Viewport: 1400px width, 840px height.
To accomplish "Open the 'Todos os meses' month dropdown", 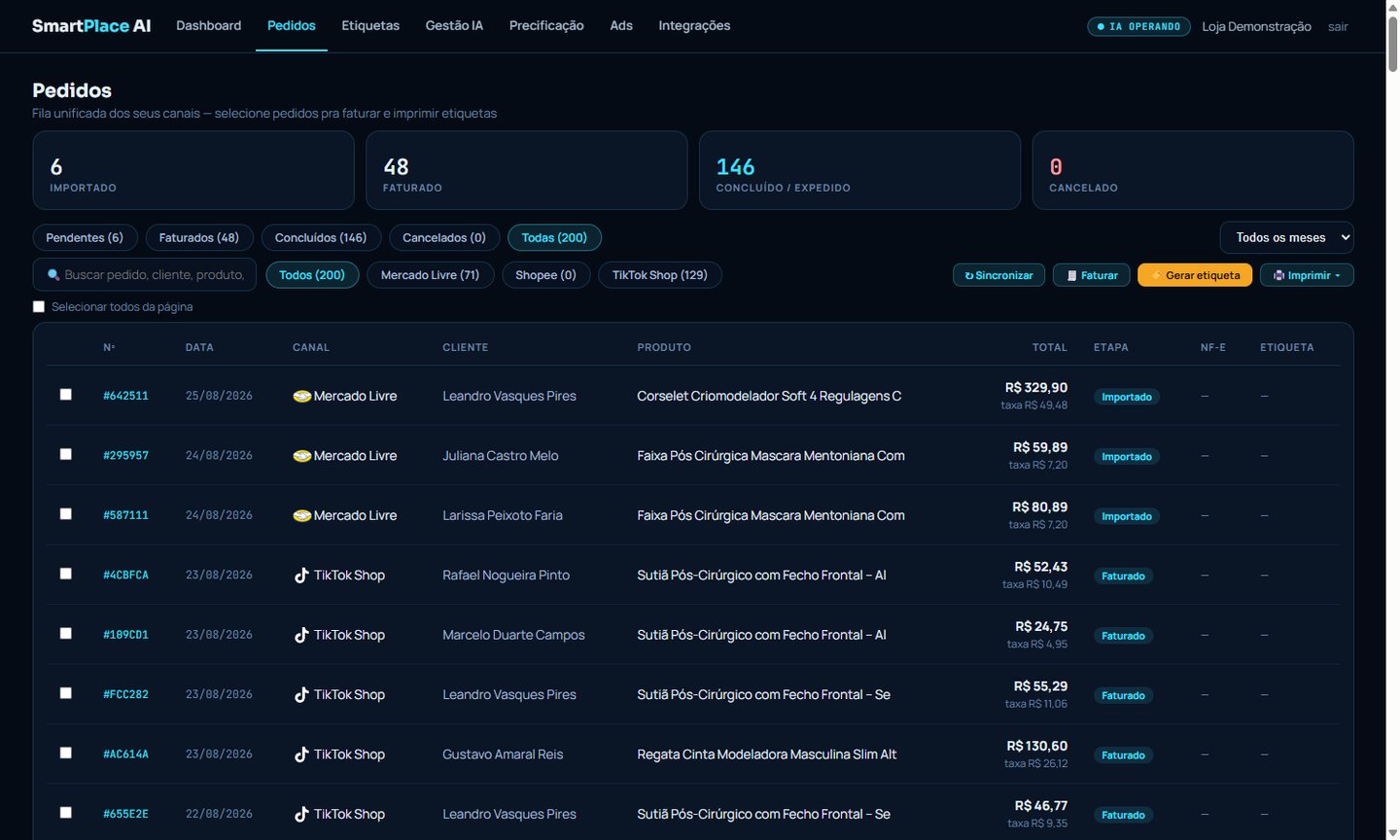I will click(x=1286, y=237).
